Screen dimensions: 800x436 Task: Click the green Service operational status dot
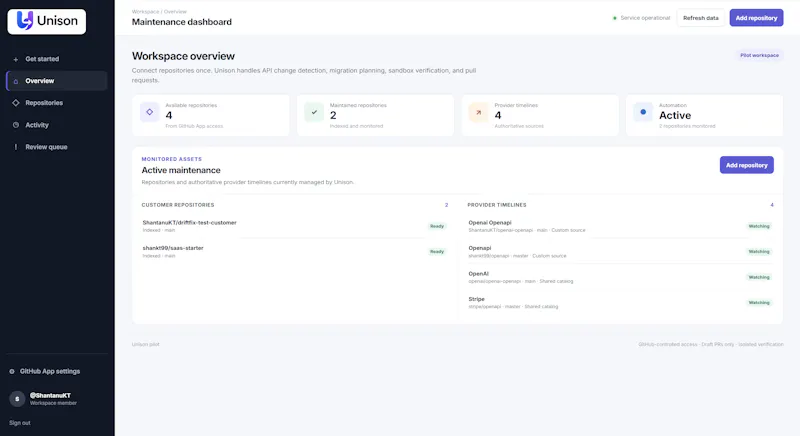pos(614,18)
